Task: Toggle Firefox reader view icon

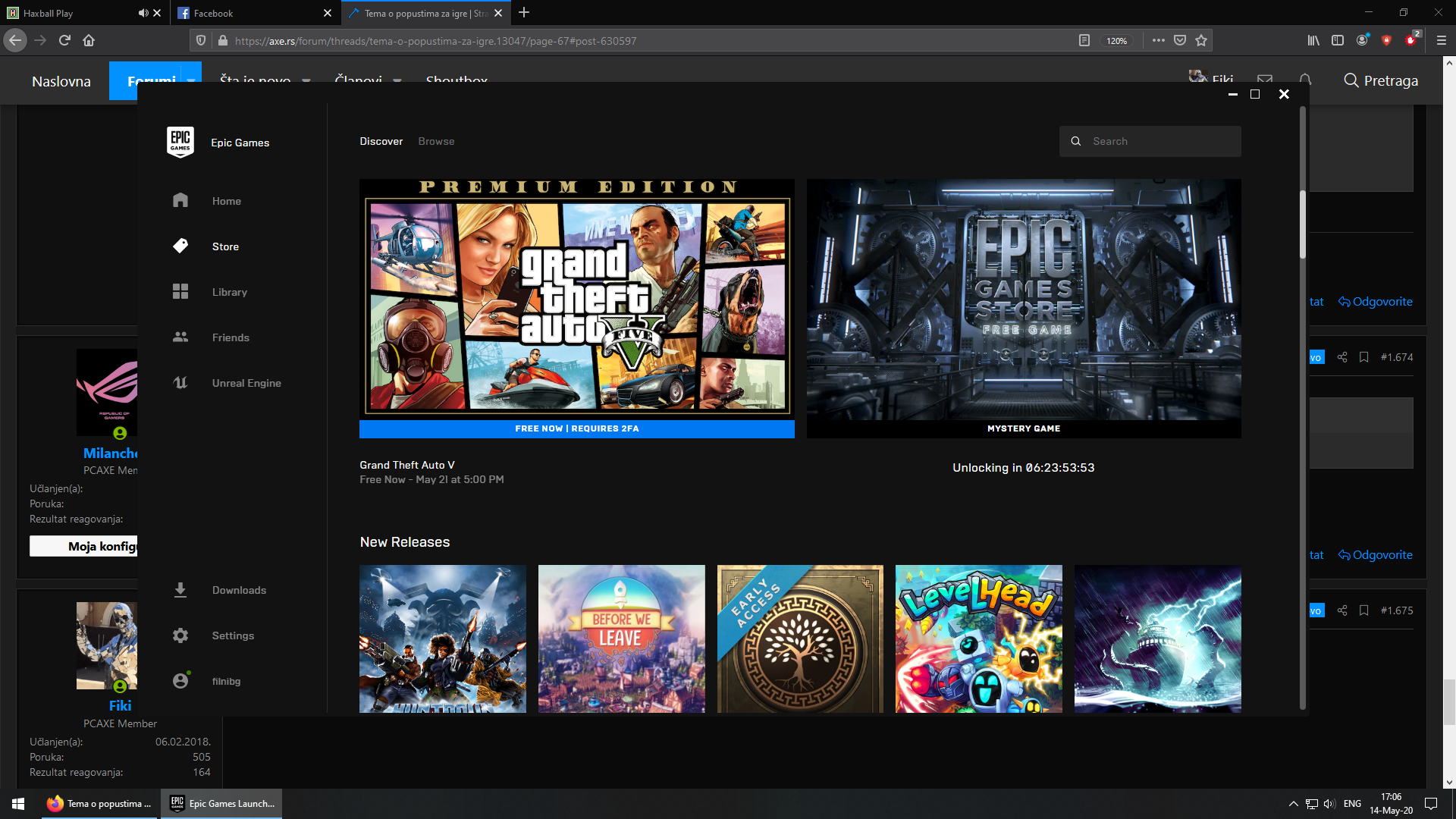Action: (1084, 40)
